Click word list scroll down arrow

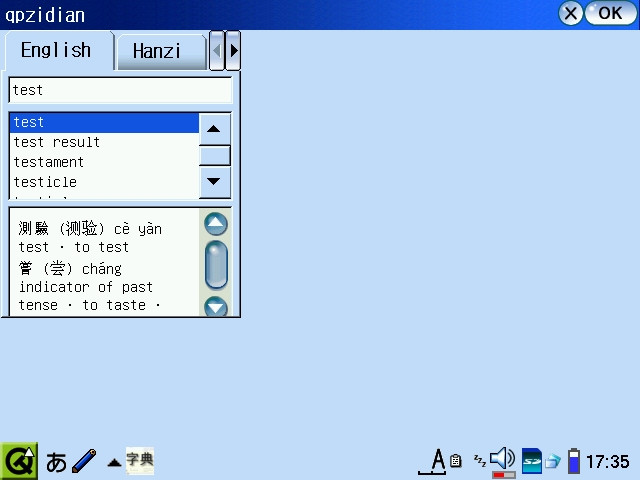pos(215,182)
